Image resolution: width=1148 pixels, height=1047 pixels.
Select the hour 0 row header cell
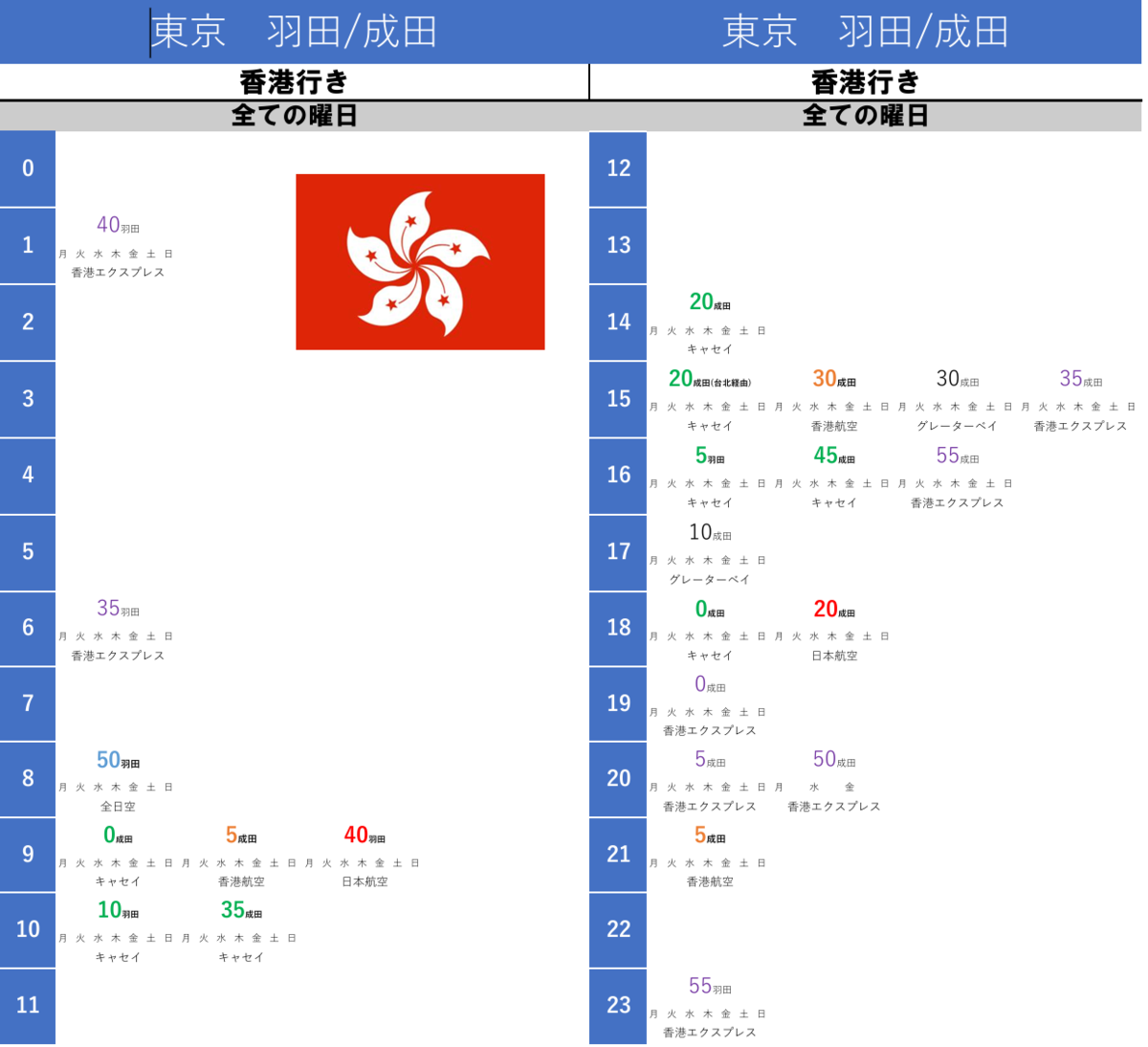[28, 168]
